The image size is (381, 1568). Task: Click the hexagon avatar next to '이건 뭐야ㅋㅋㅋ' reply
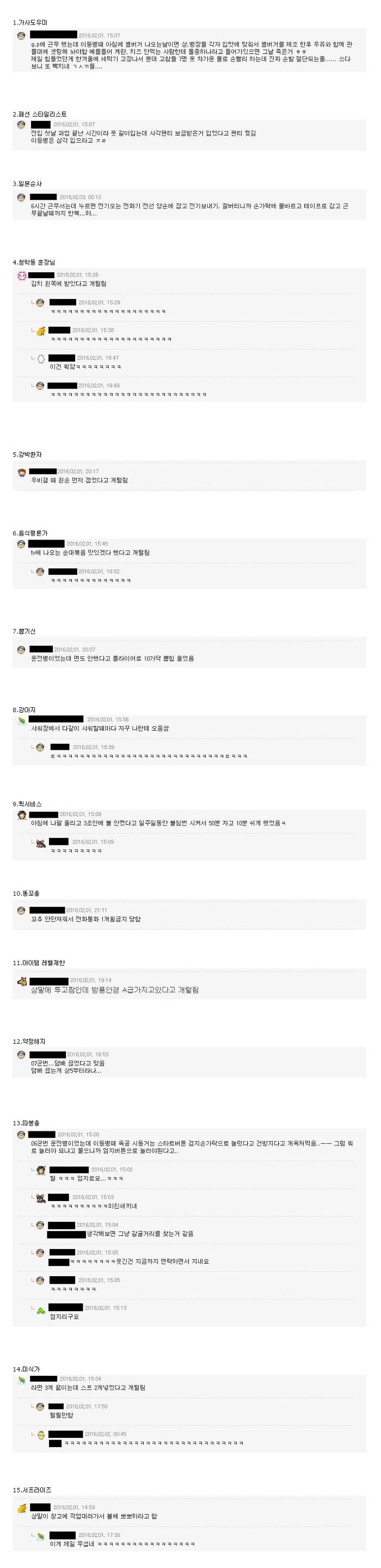point(41,359)
